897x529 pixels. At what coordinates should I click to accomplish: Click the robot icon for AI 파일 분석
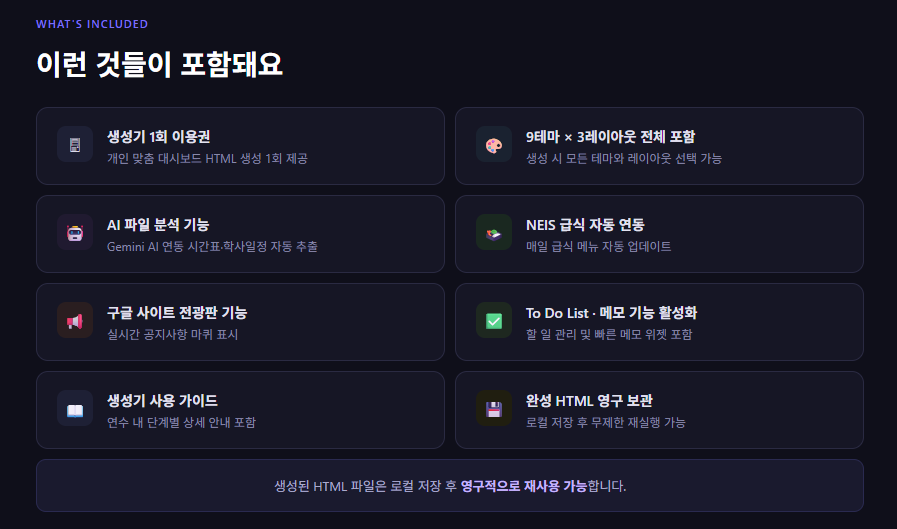75,233
